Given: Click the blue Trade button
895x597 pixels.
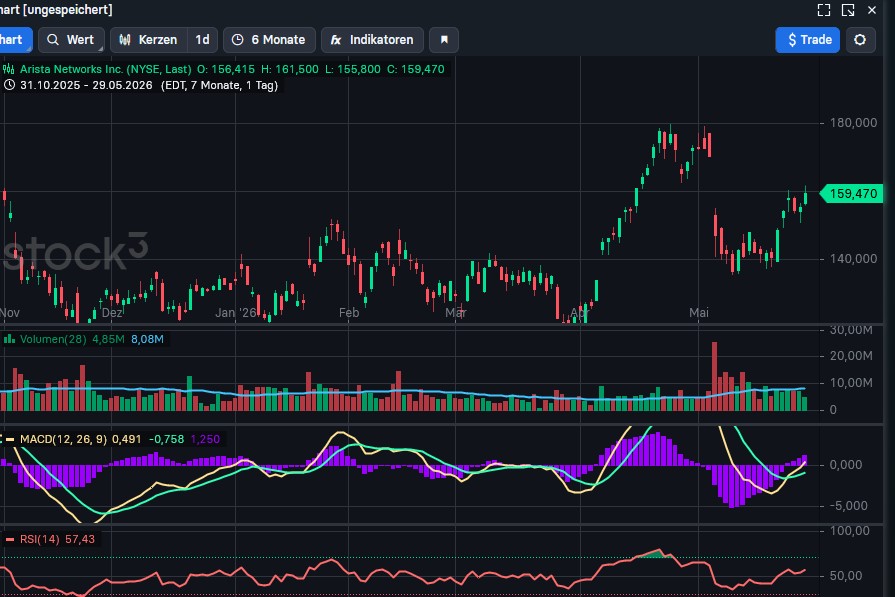Looking at the screenshot, I should (x=807, y=40).
